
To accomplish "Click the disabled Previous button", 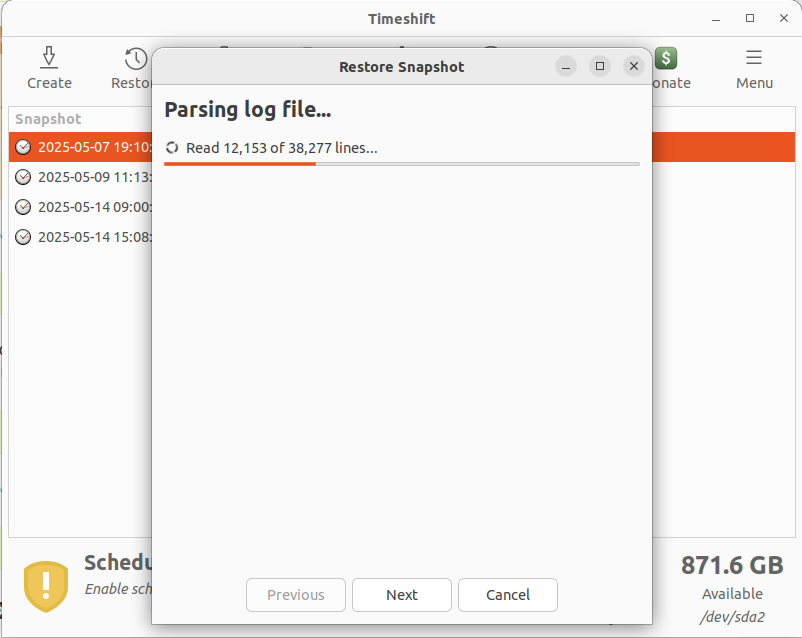I will pyautogui.click(x=296, y=595).
